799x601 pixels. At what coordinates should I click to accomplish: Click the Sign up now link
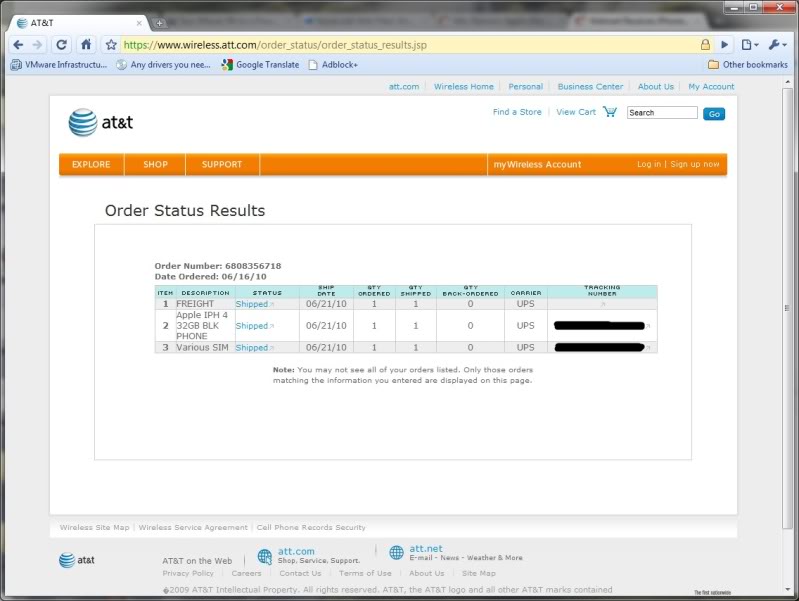(x=695, y=164)
